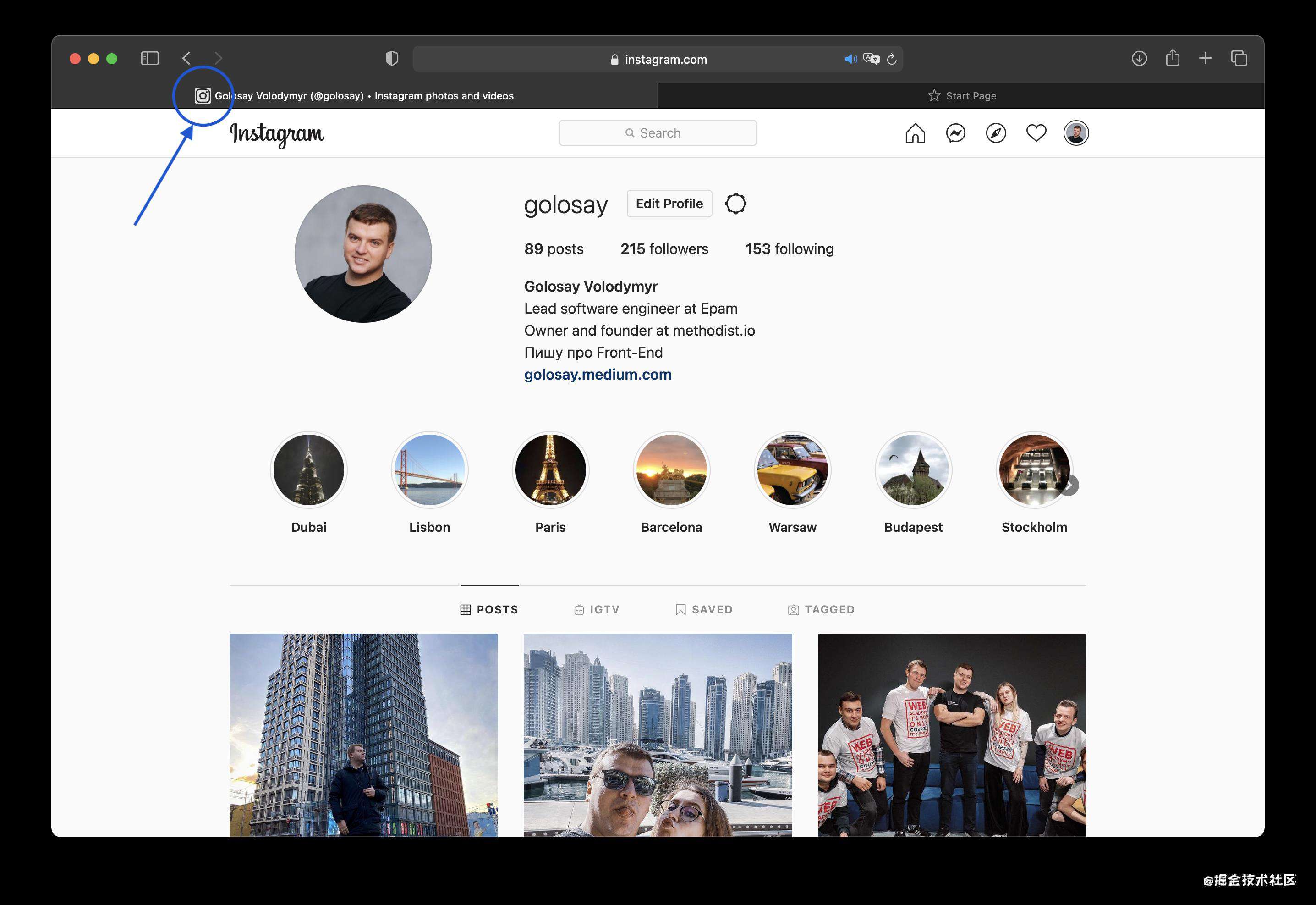
Task: Open the Paris story highlight
Action: click(550, 470)
